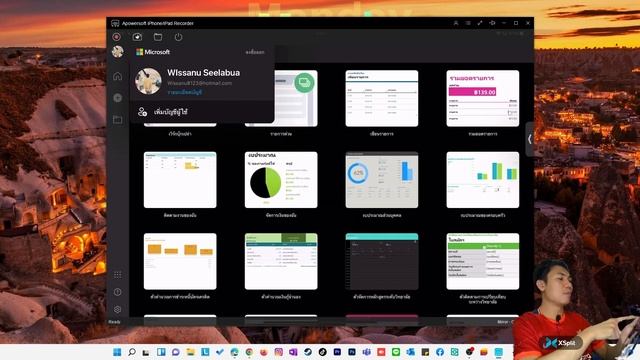Open the recordings folder in the toolbar
The height and width of the screenshot is (360, 640).
[158, 37]
